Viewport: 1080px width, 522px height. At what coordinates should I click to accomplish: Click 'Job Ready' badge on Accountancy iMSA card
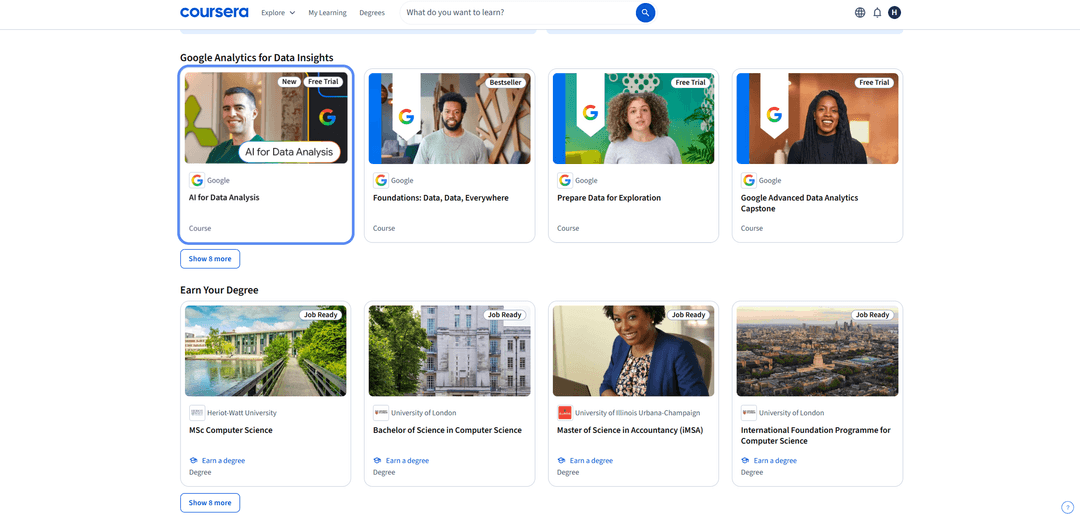[x=689, y=315]
